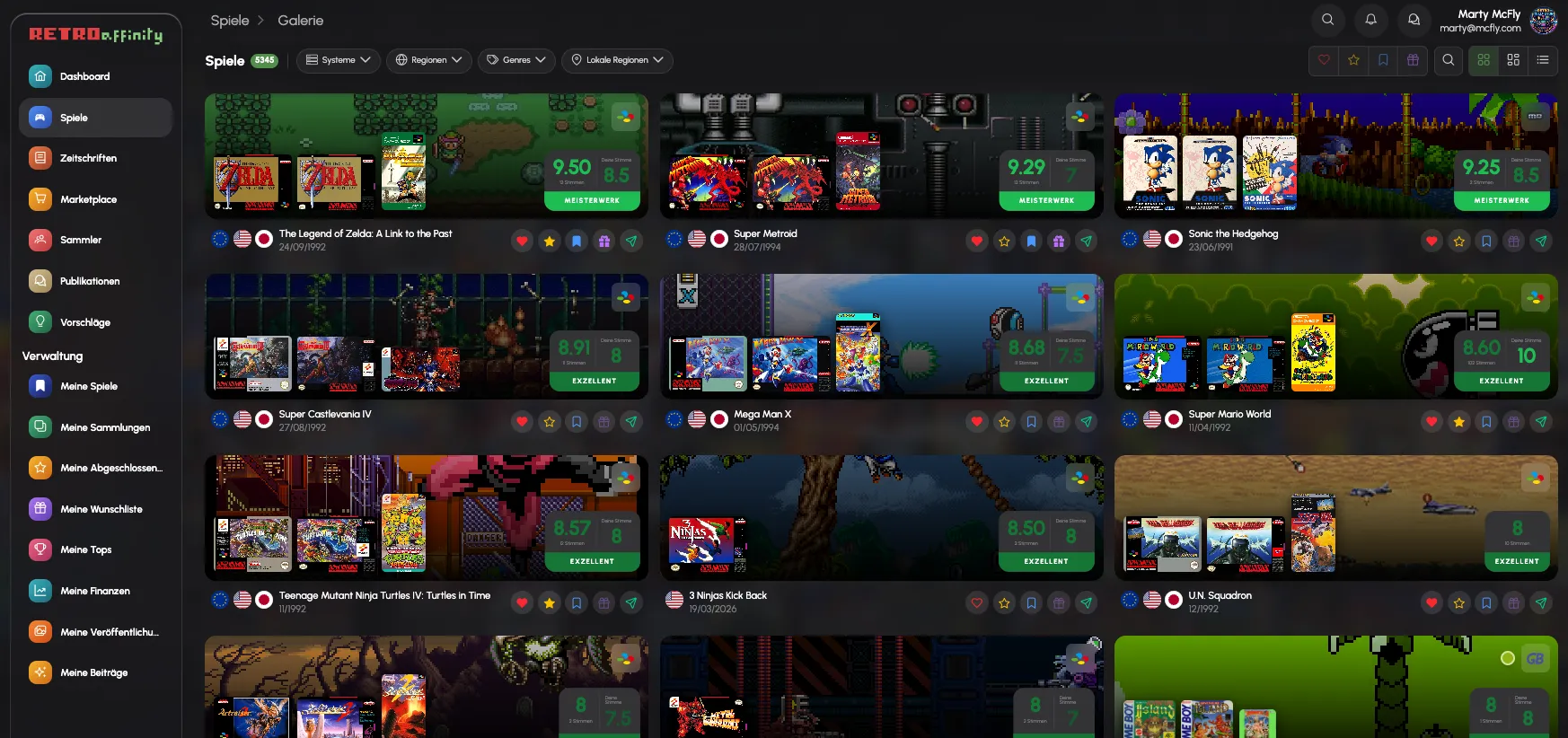Viewport: 1568px width, 738px height.
Task: Open Super Mario World screenshot card
Action: pos(1335,336)
